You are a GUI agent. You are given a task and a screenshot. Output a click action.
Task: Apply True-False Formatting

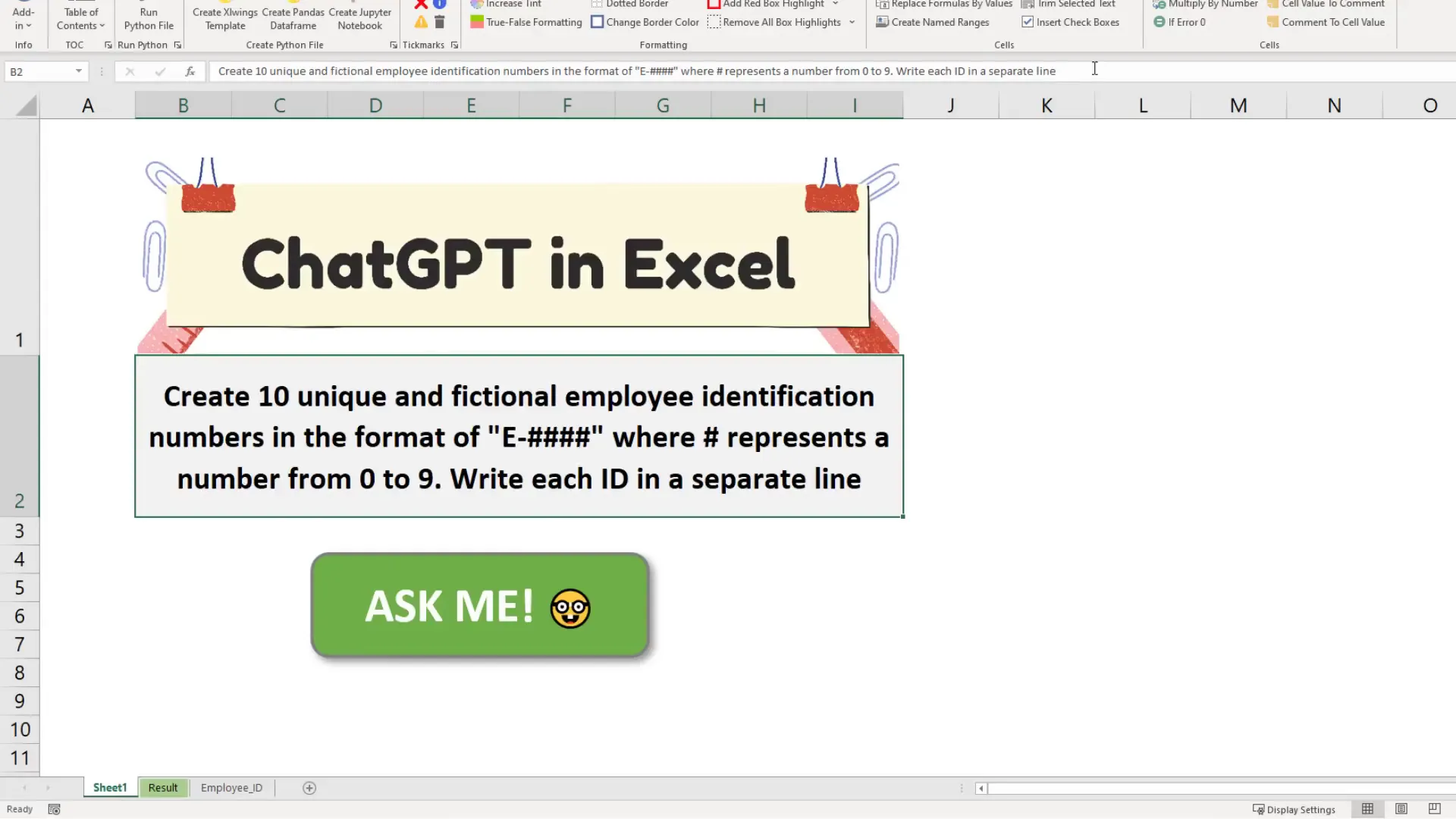(x=526, y=22)
